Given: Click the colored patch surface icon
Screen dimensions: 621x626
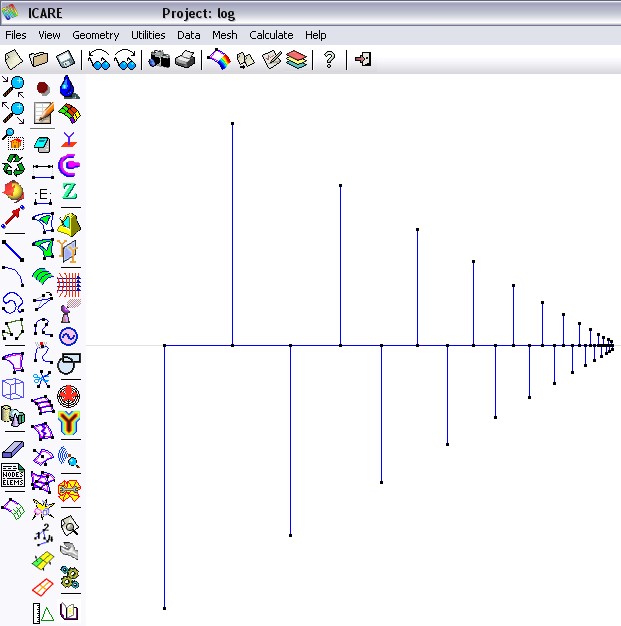Looking at the screenshot, I should [x=69, y=113].
